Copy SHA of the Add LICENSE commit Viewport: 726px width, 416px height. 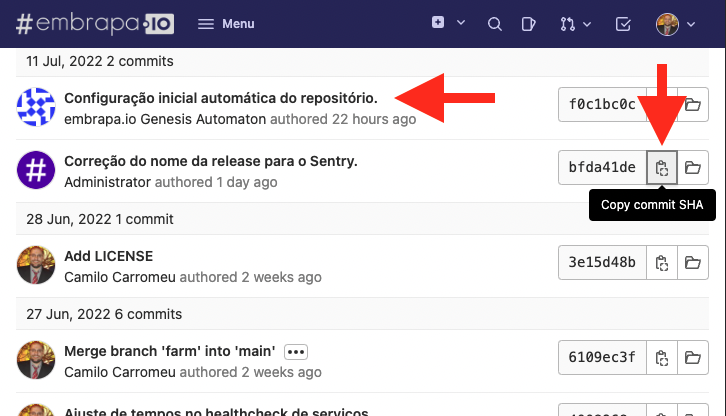tap(661, 263)
